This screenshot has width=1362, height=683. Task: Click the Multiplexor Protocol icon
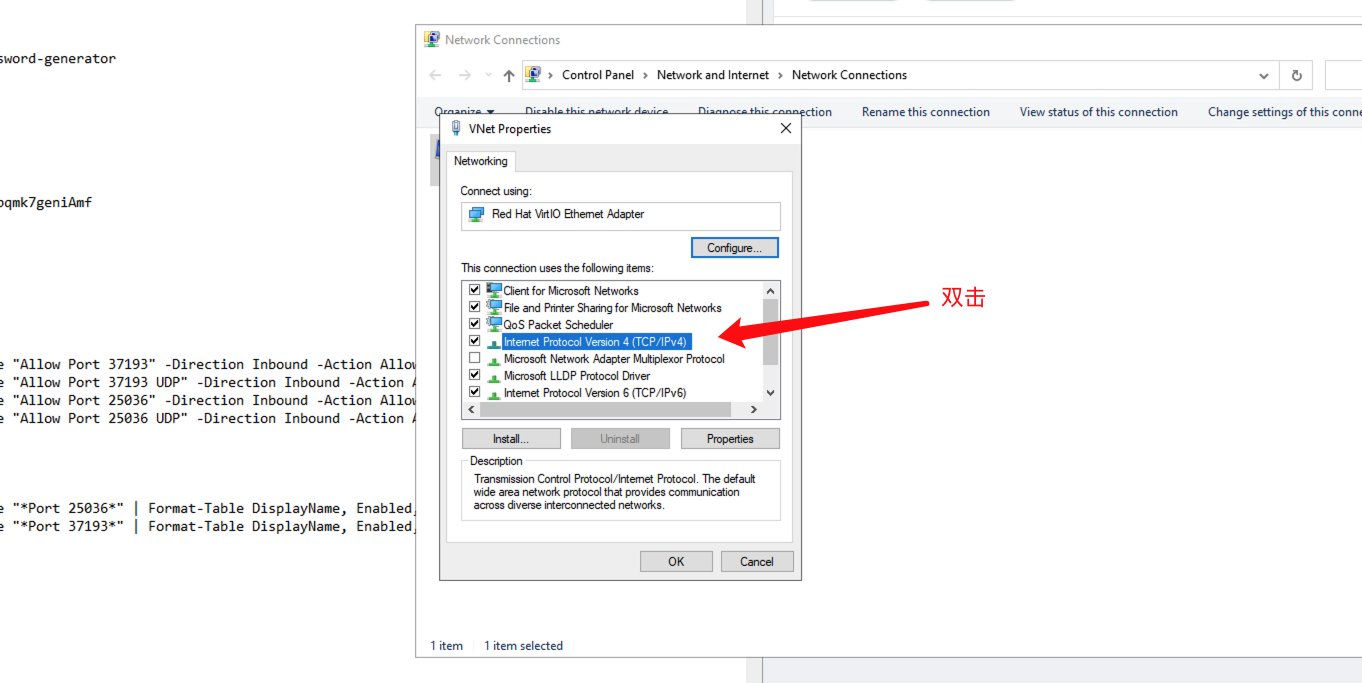coord(494,359)
